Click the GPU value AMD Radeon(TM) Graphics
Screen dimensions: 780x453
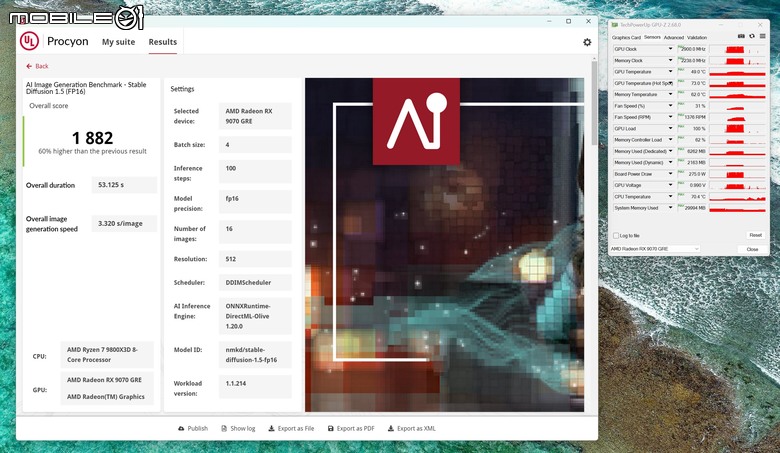105,397
